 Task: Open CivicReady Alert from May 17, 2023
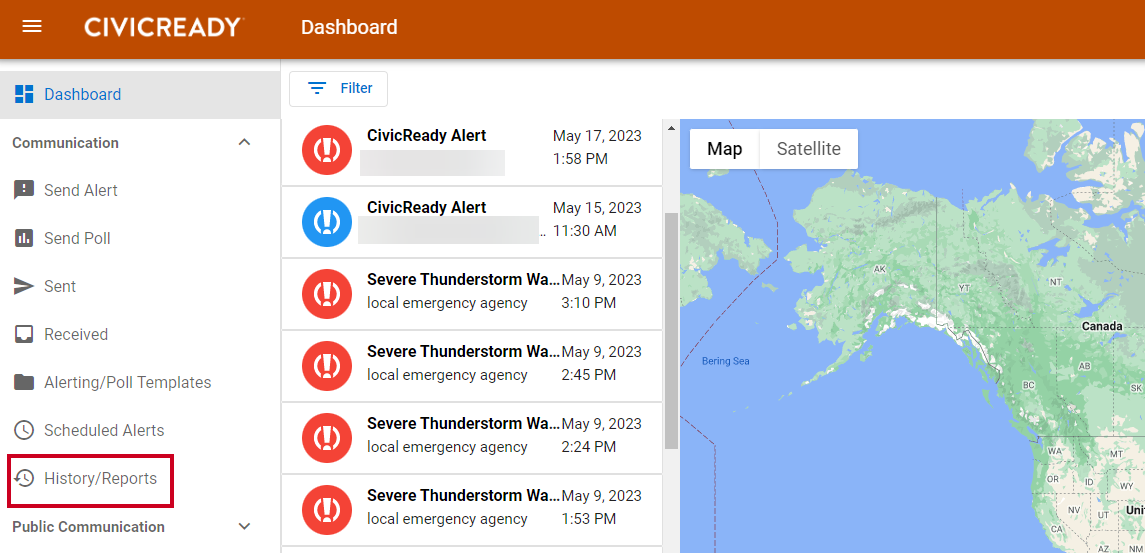(472, 150)
